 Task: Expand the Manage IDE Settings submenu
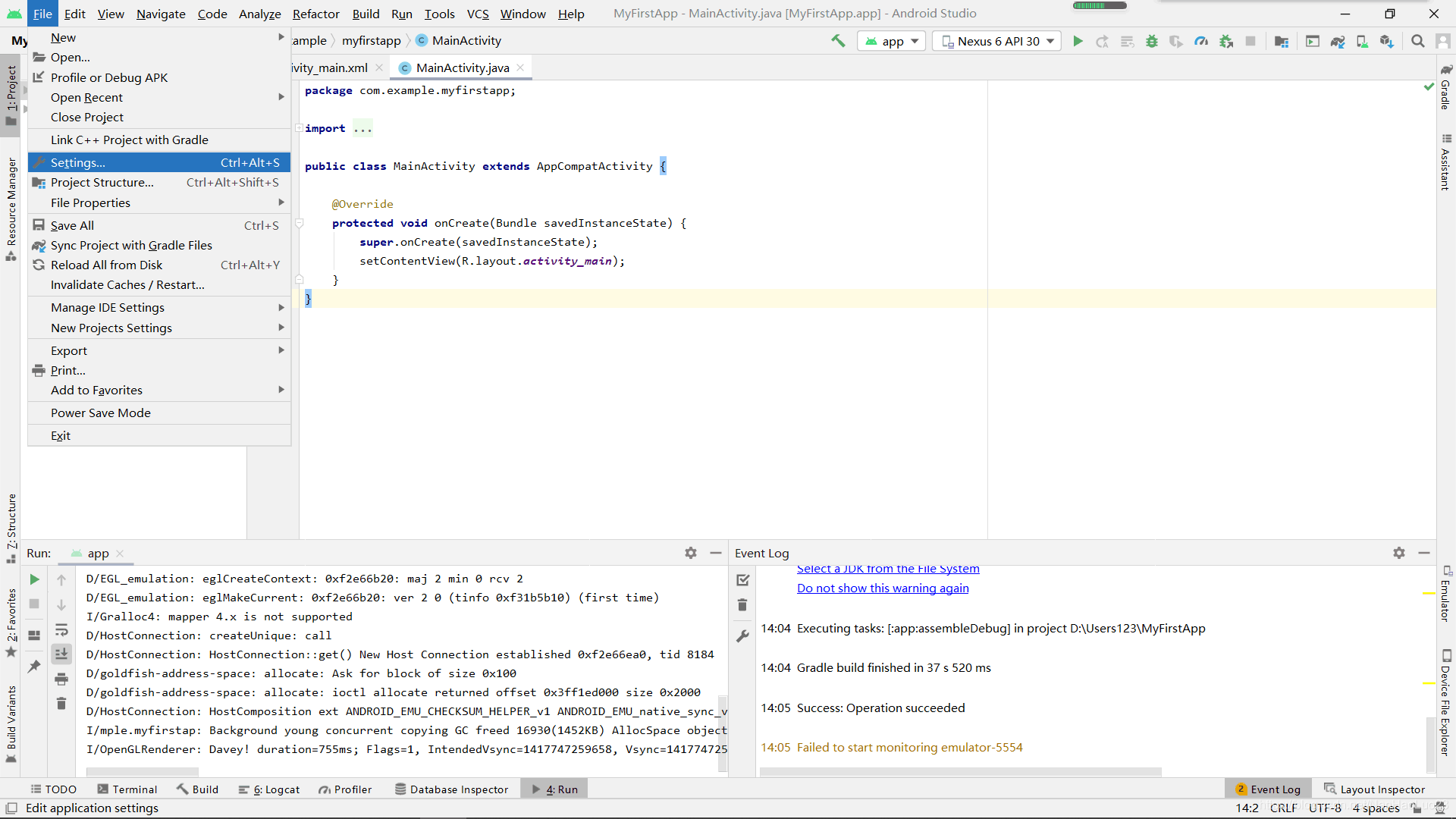click(x=159, y=307)
